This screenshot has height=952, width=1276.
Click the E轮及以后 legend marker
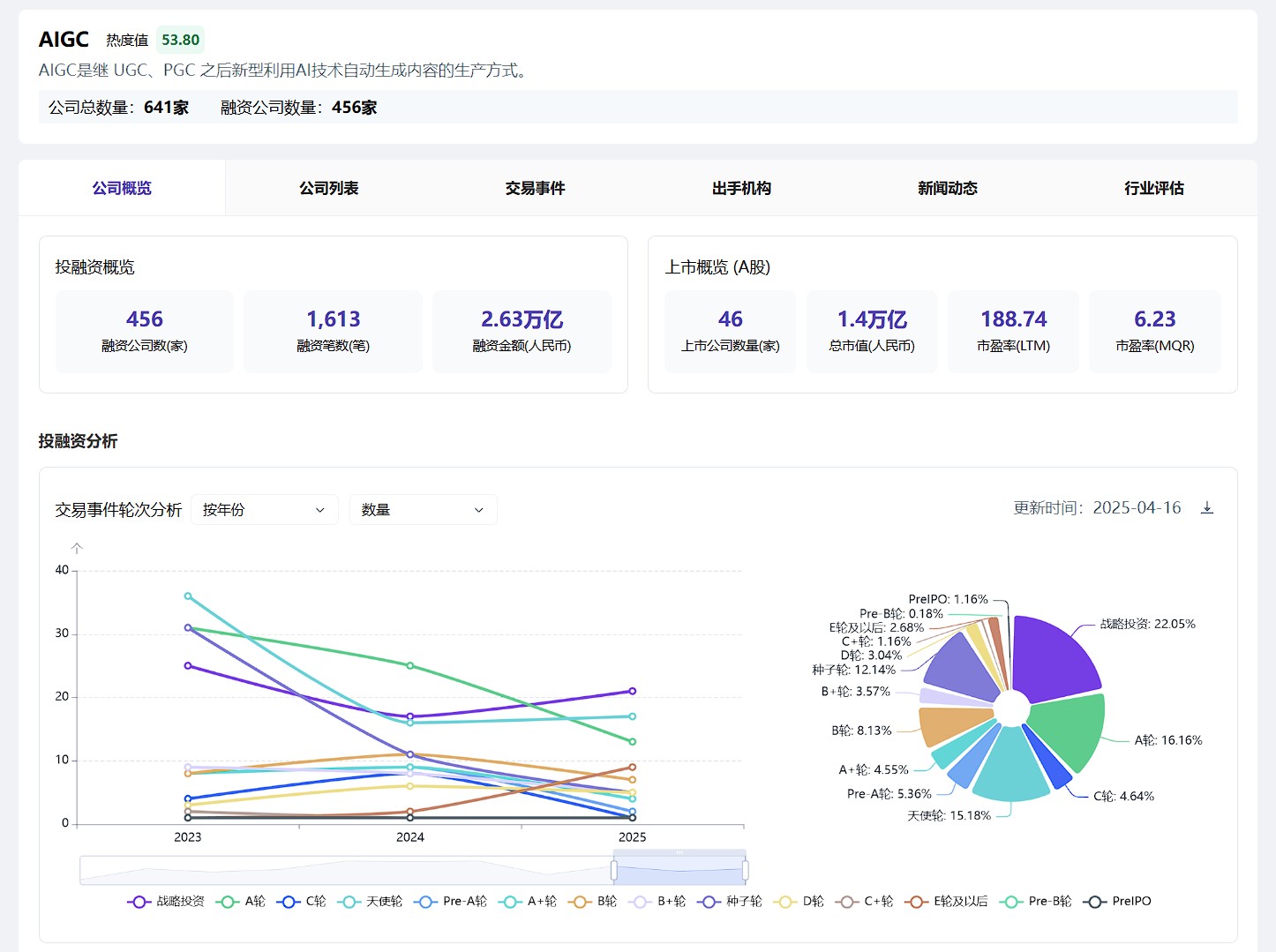pyautogui.click(x=917, y=902)
